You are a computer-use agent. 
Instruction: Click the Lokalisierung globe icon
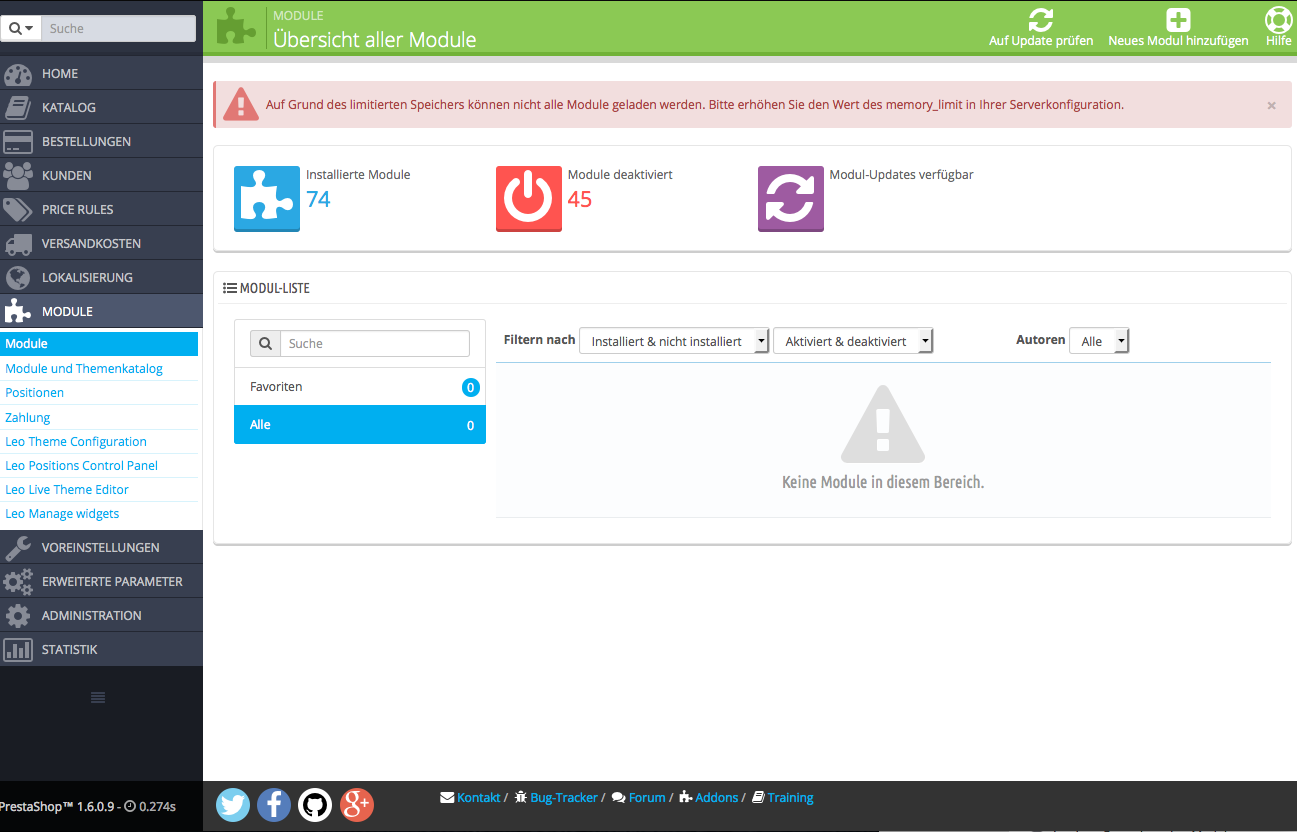tap(18, 278)
